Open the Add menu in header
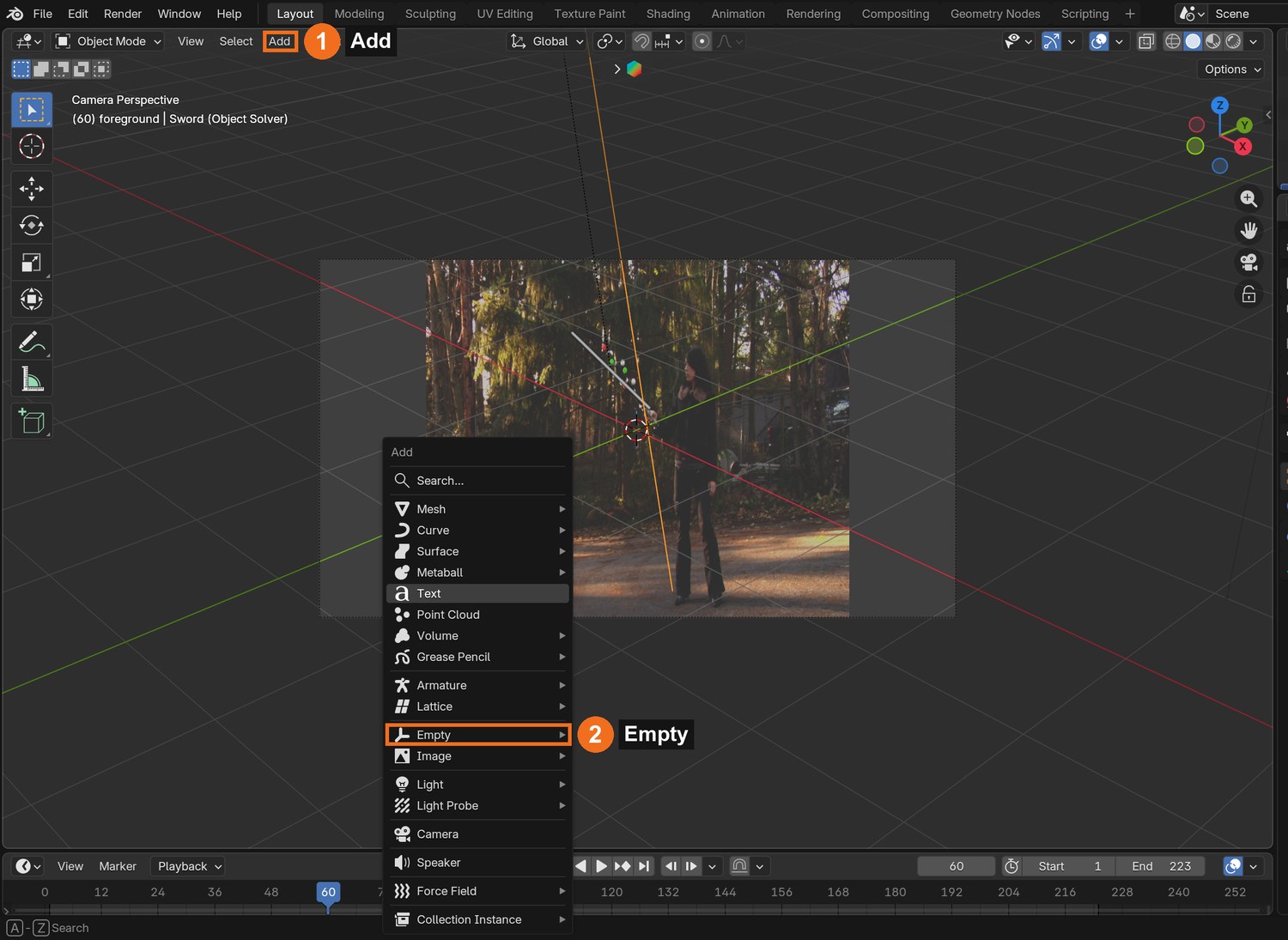 (280, 41)
